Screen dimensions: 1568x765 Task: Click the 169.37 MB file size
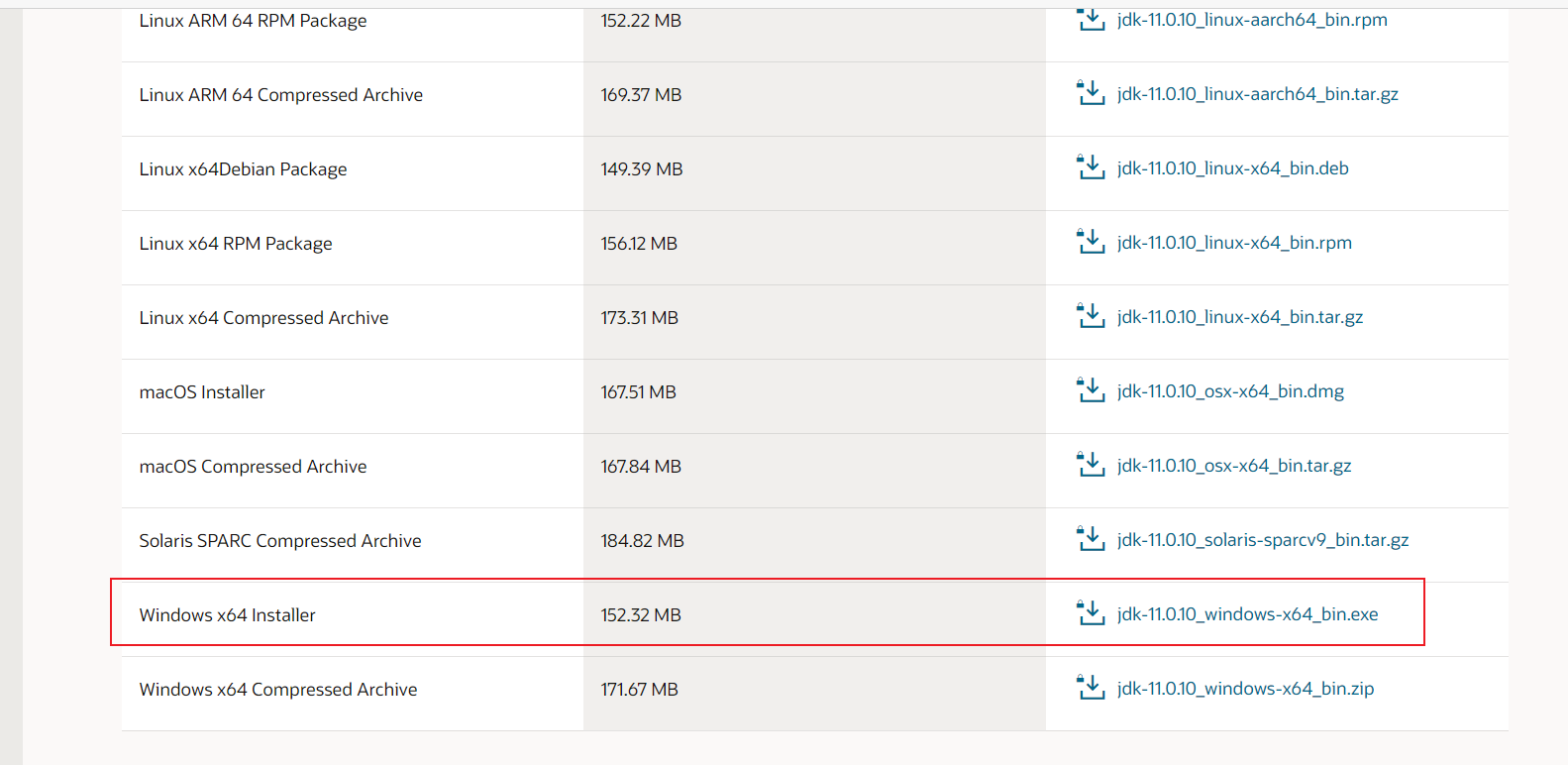pyautogui.click(x=641, y=95)
